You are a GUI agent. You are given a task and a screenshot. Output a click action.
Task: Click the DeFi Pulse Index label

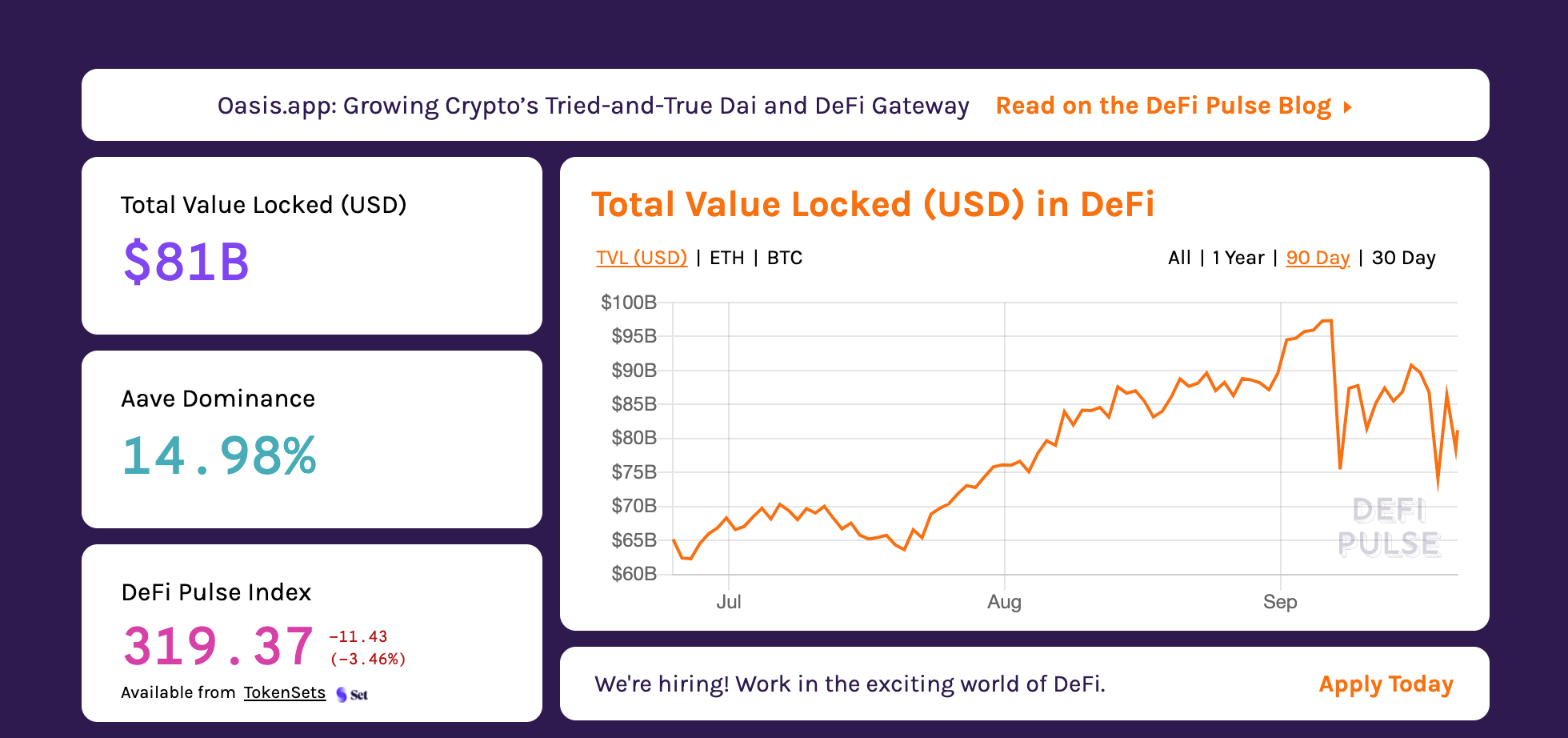[x=216, y=592]
